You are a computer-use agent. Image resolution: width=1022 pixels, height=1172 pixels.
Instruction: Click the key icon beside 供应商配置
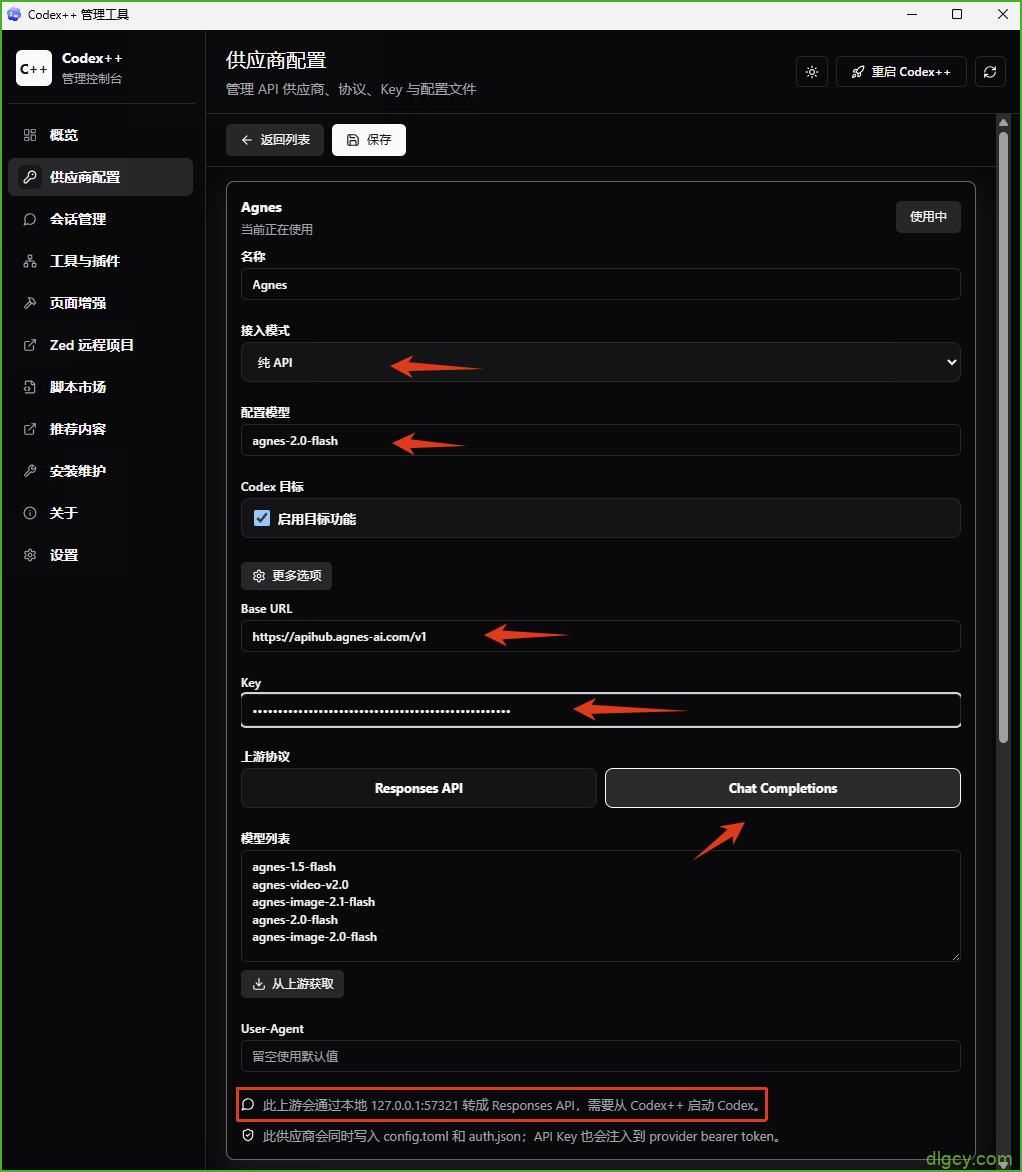(30, 177)
